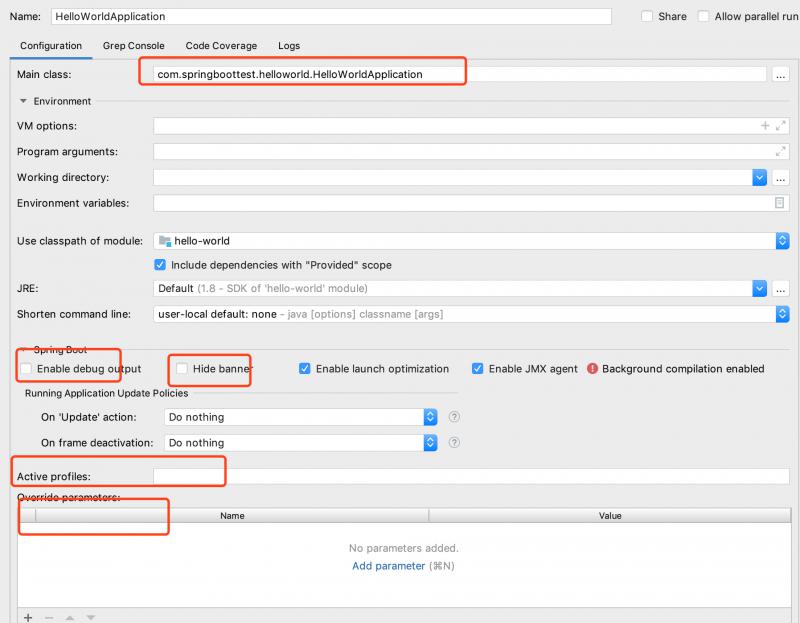Click the No parameters added text

coord(404,548)
